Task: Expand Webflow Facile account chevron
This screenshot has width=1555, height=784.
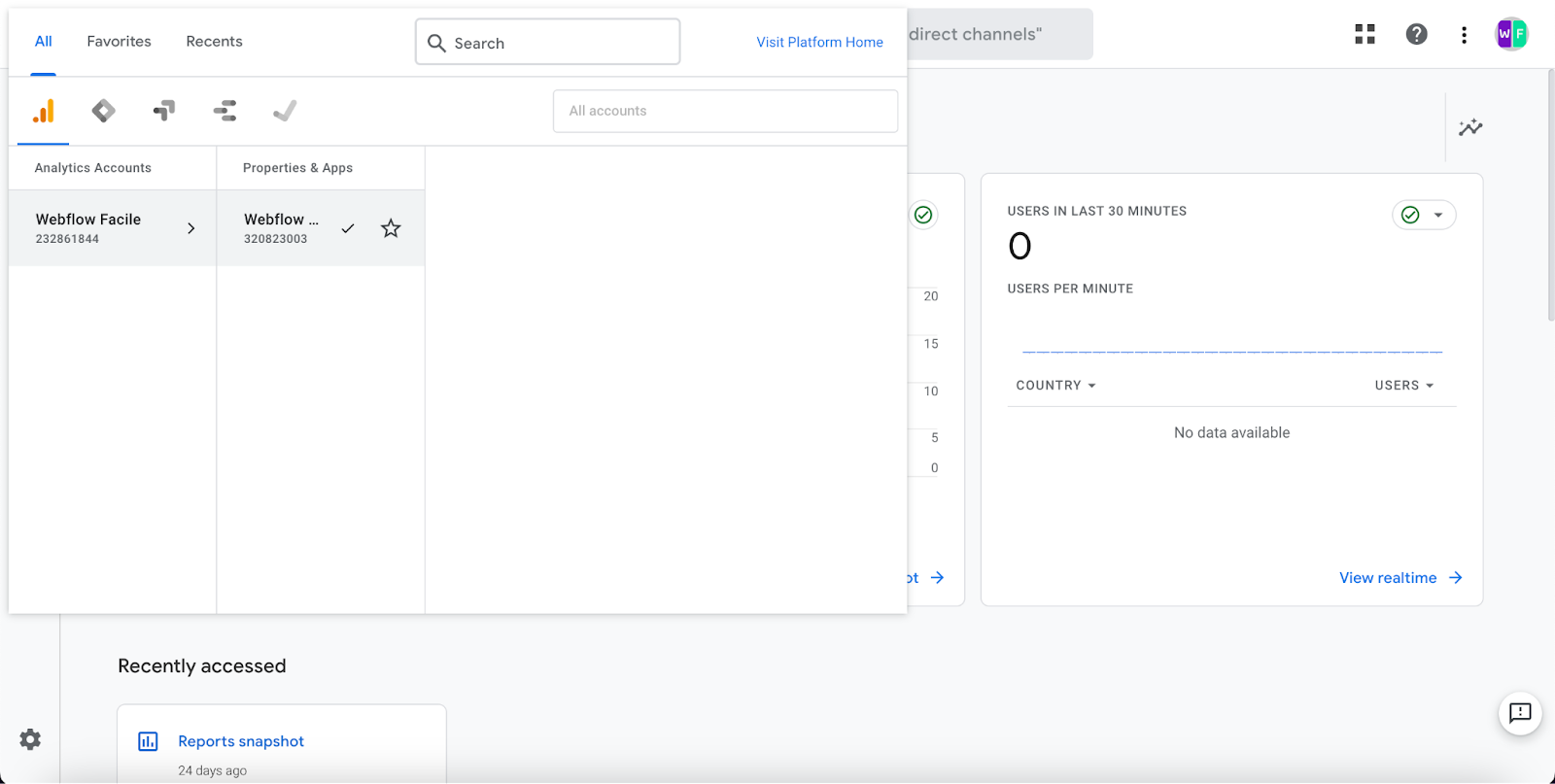Action: 190,228
